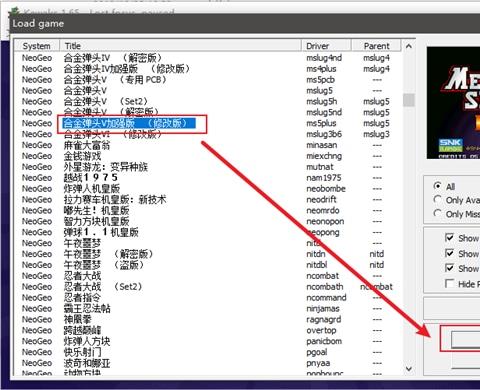
Task: Toggle the third Show checkbox
Action: [449, 268]
